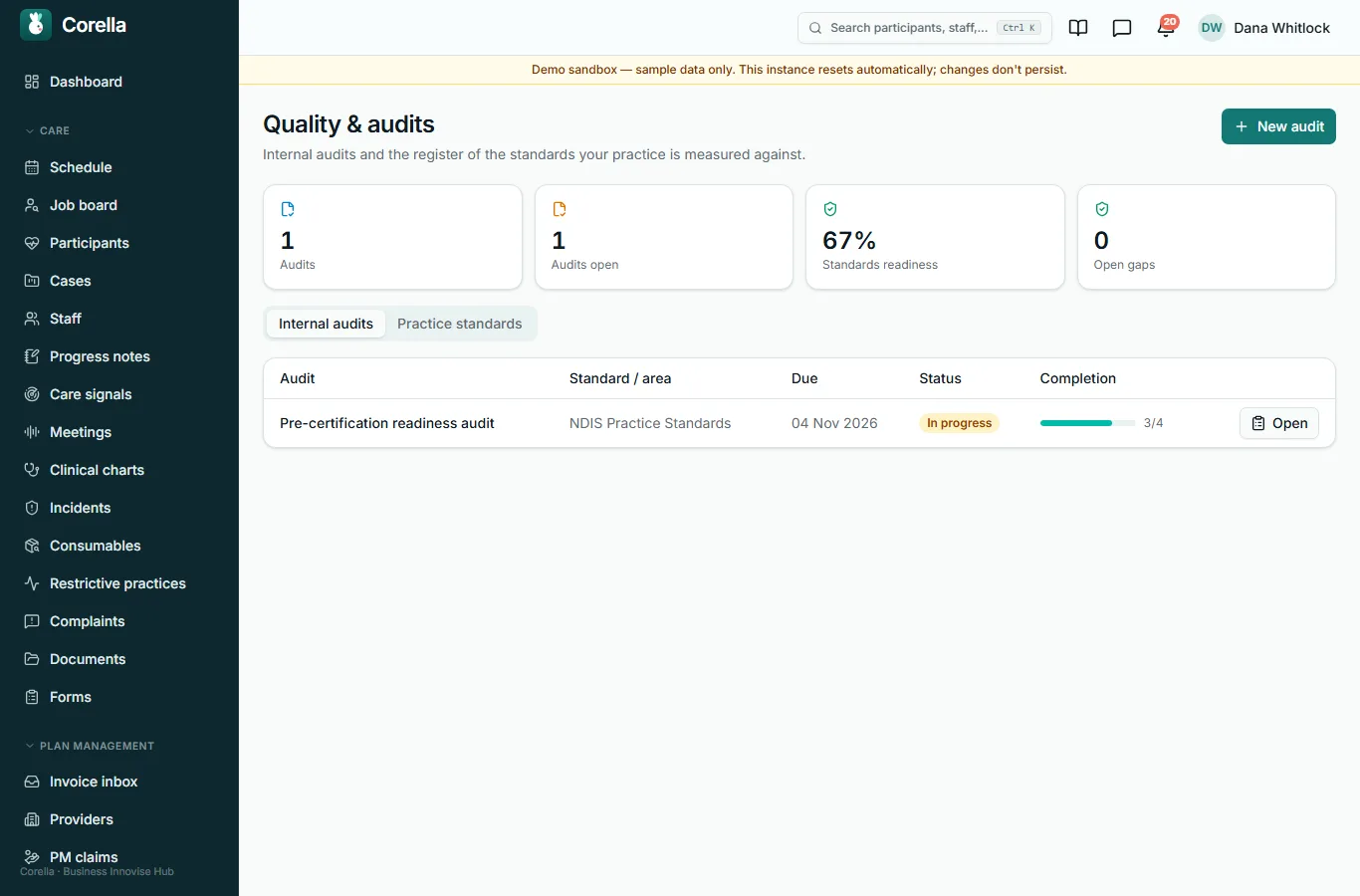Screen dimensions: 1360x896
Task: Click Pre-certification readiness audit name
Action: coord(387,423)
